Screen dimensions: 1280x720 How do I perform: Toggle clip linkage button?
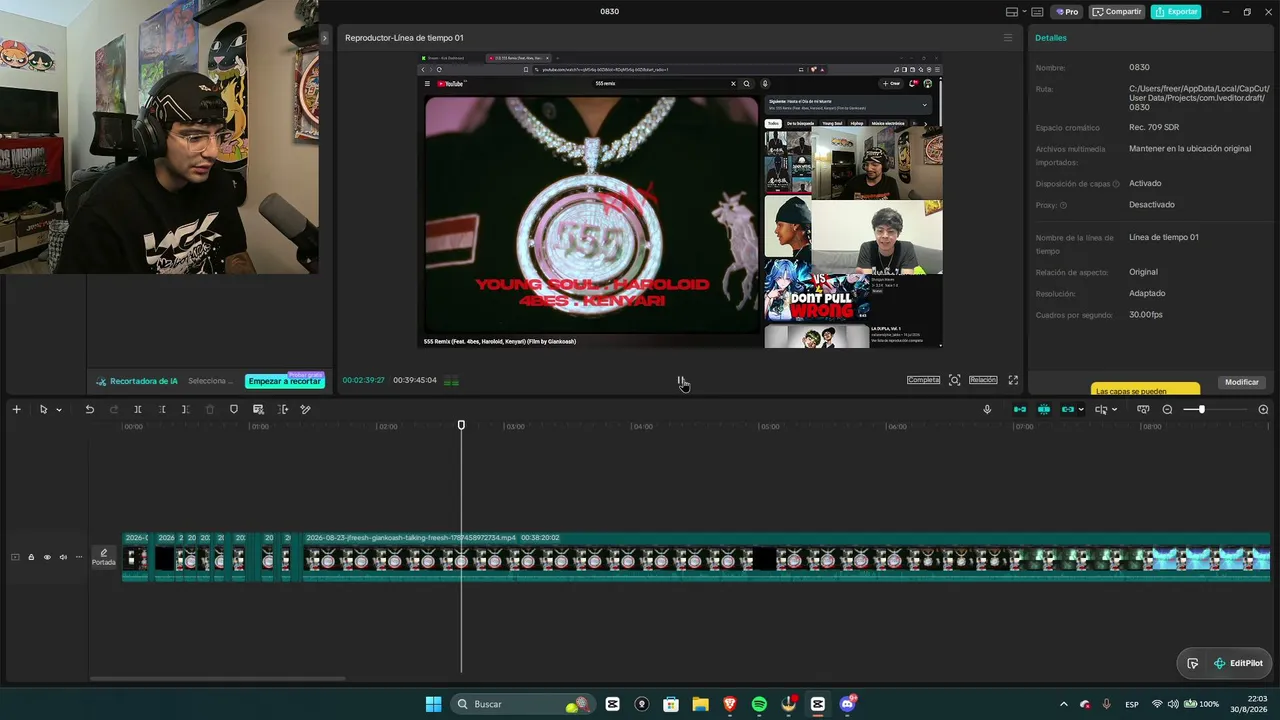point(1068,409)
